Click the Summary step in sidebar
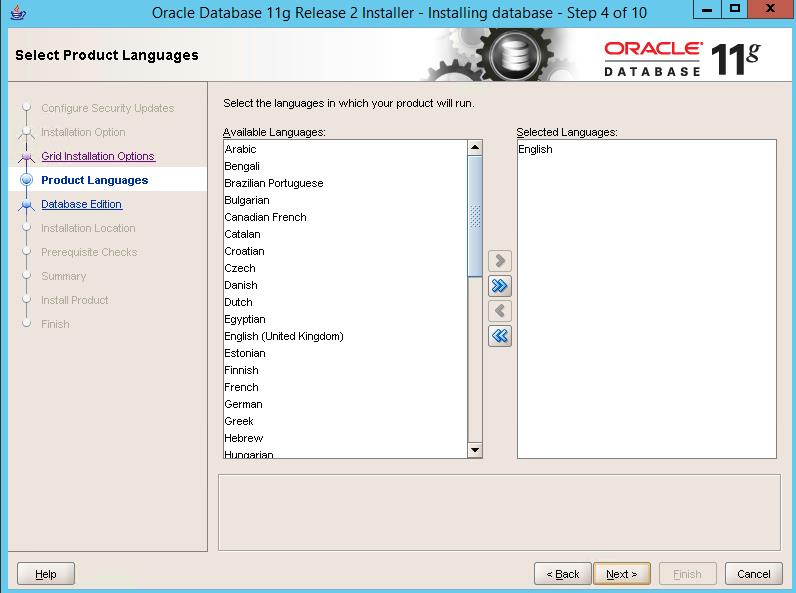Screen dimensions: 796x593 (63, 276)
